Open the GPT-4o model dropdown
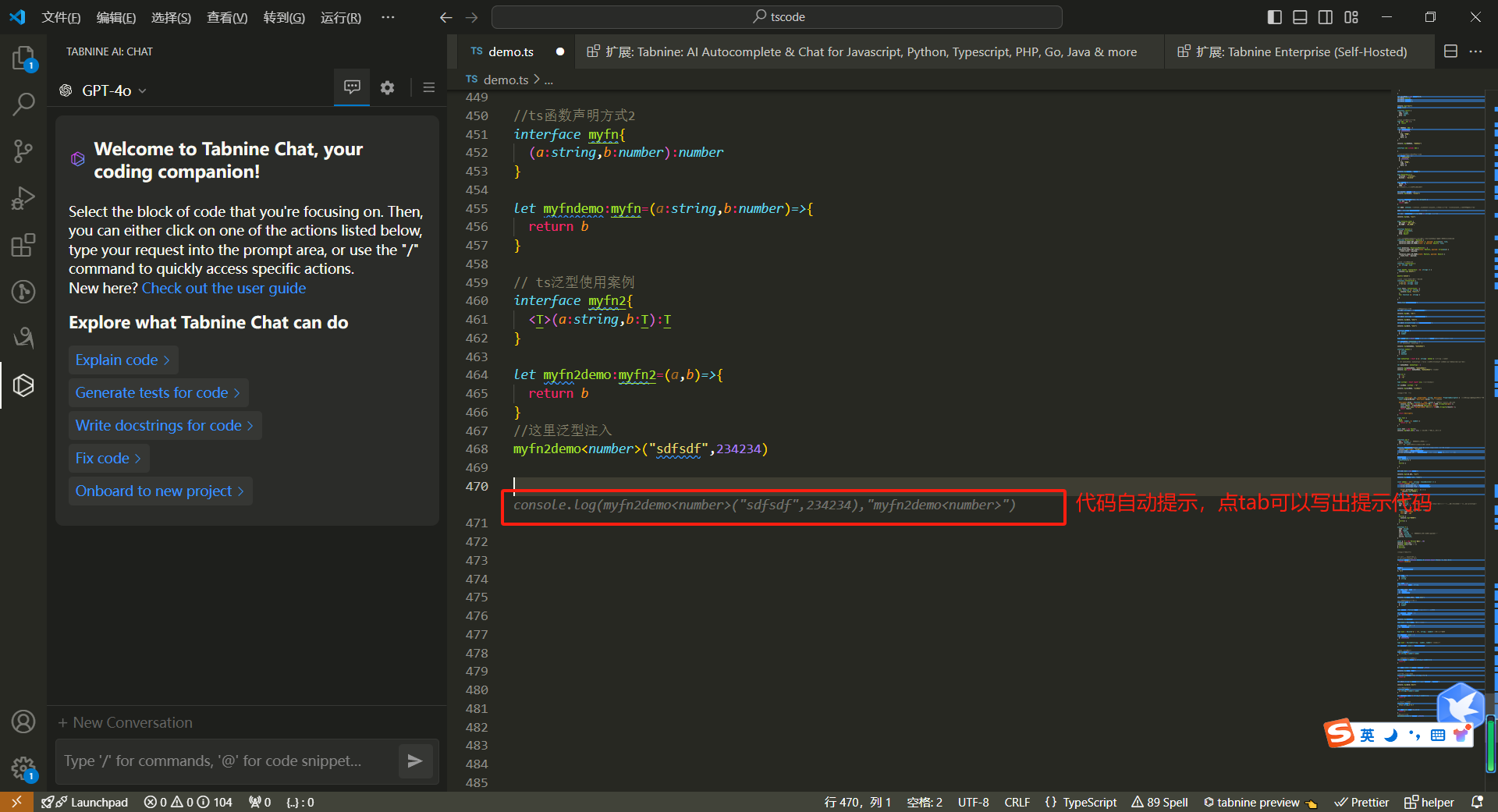1498x812 pixels. pos(103,90)
